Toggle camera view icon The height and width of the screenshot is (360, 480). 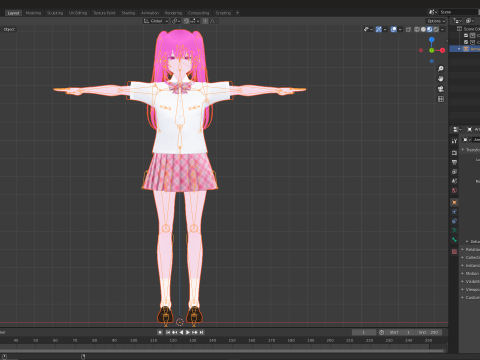(441, 89)
